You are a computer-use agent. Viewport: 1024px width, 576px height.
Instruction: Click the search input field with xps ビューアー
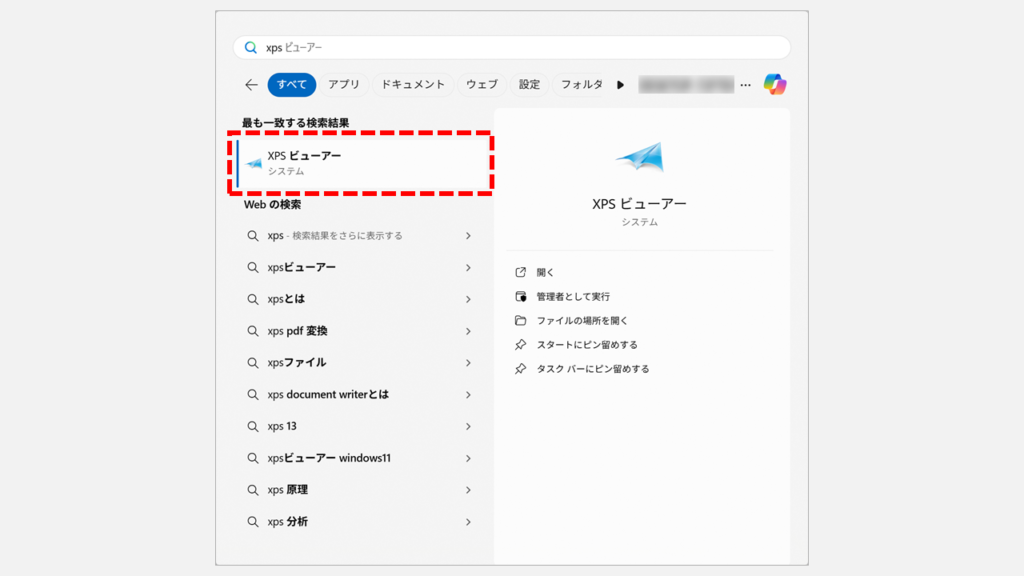point(512,48)
